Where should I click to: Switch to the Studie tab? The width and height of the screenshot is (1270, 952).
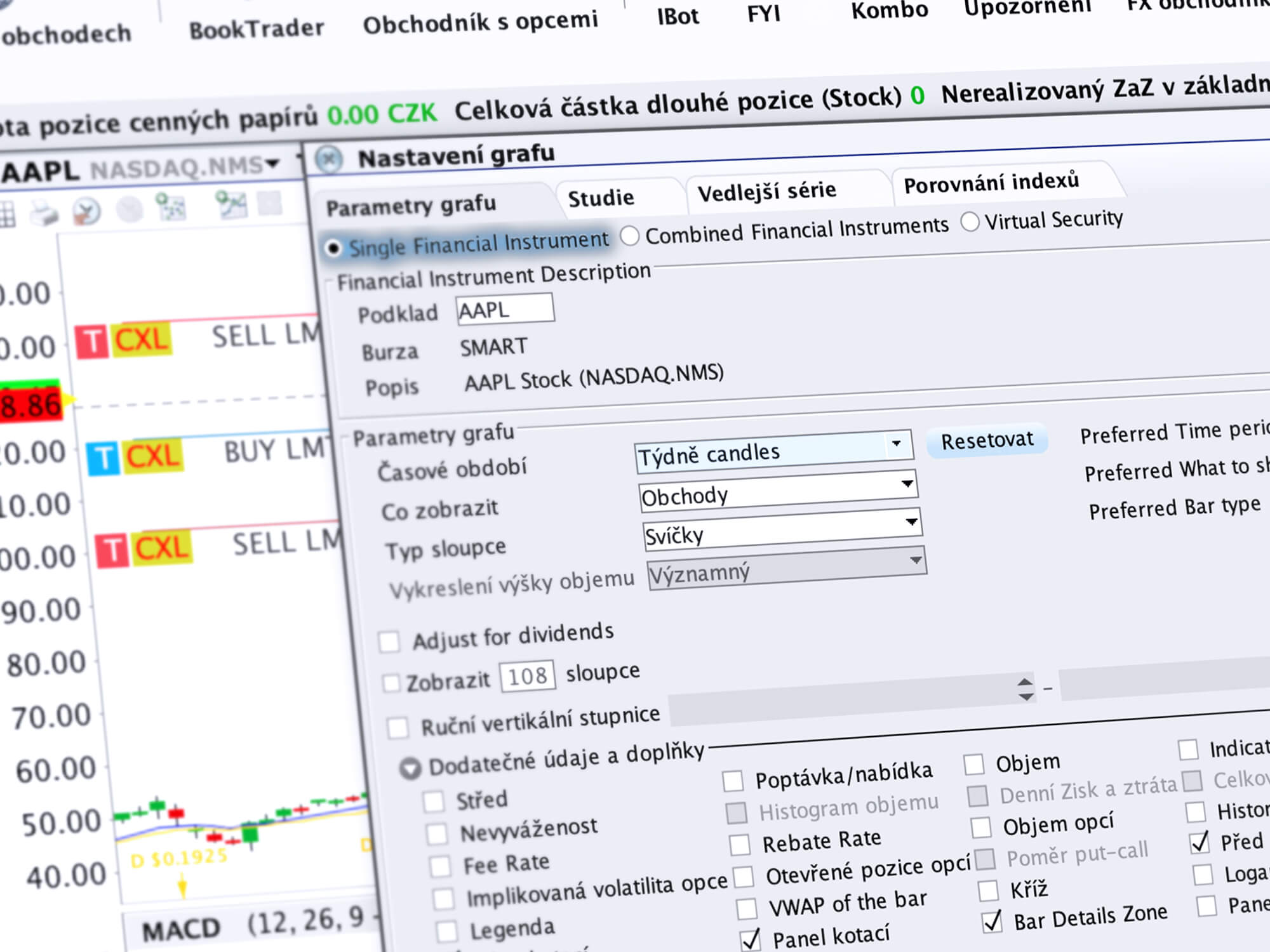(601, 199)
